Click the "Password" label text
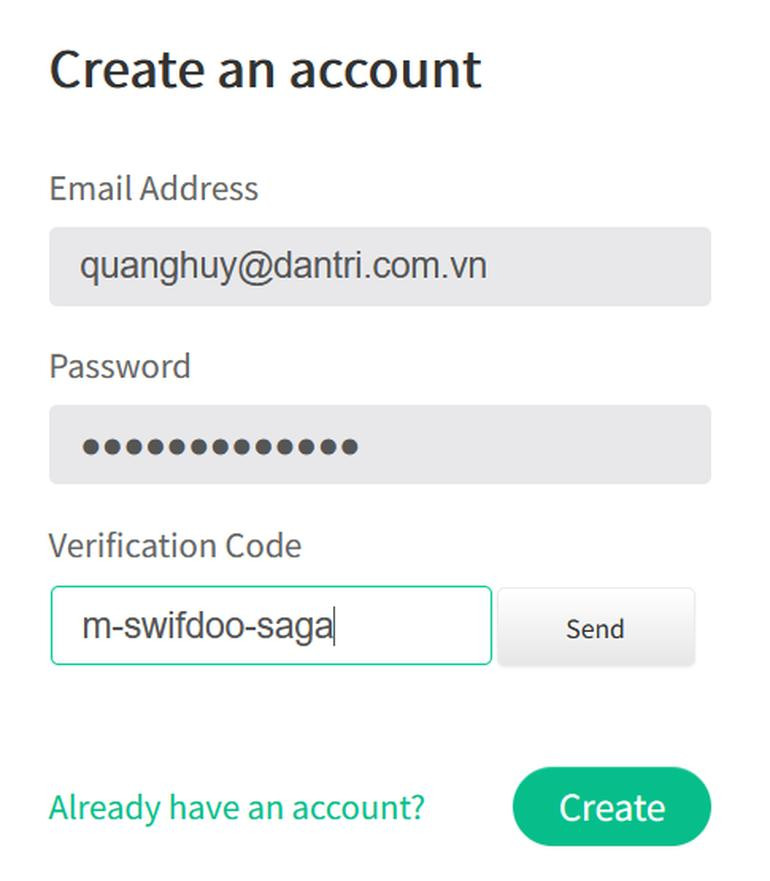Viewport: 770px width, 881px height. (120, 366)
